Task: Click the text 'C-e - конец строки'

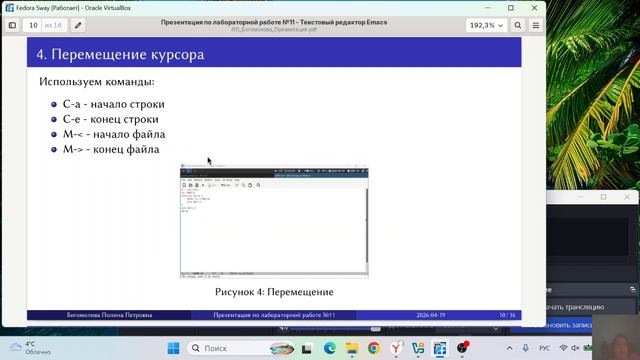Action: click(x=111, y=119)
